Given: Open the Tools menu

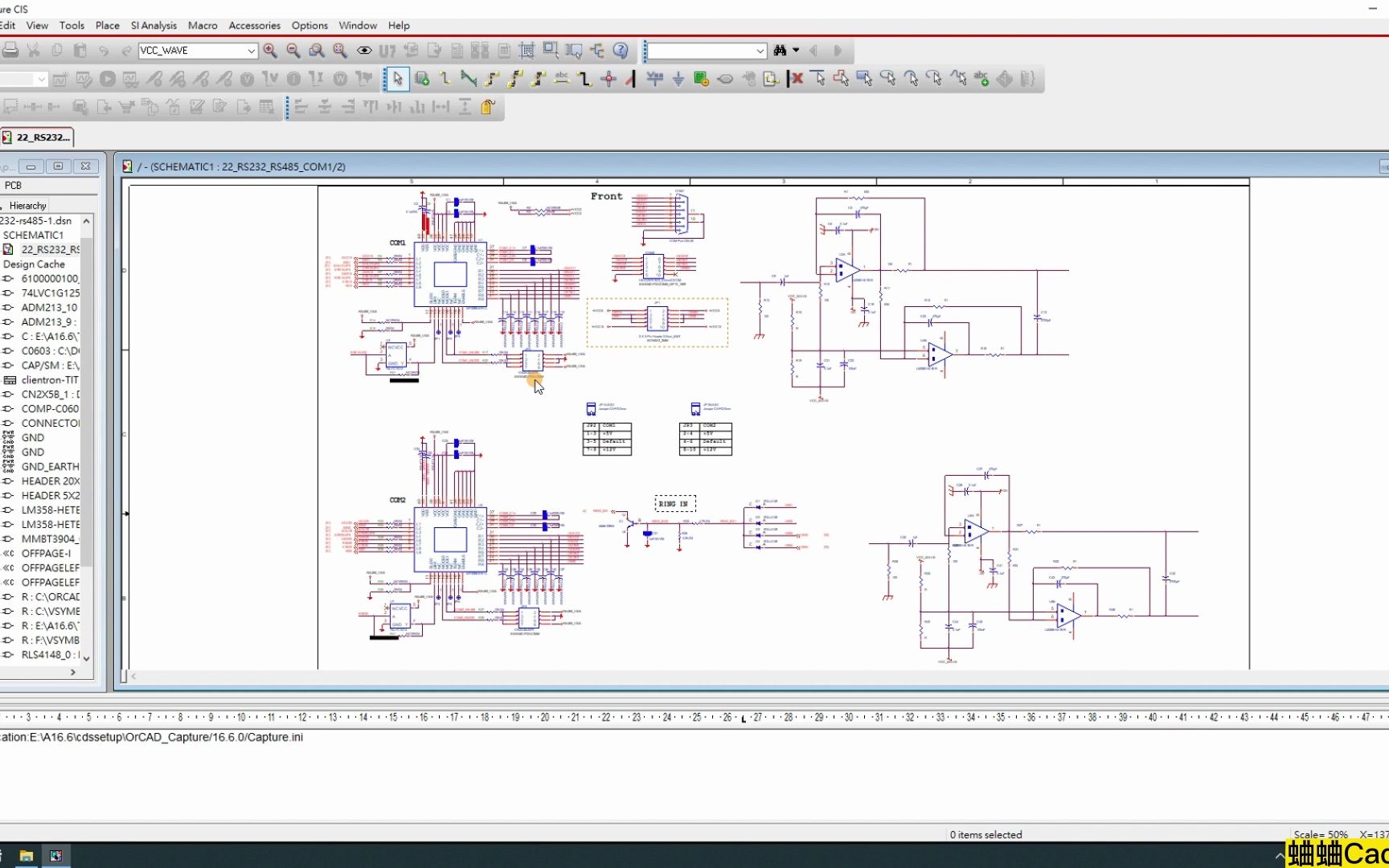Looking at the screenshot, I should click(x=72, y=26).
